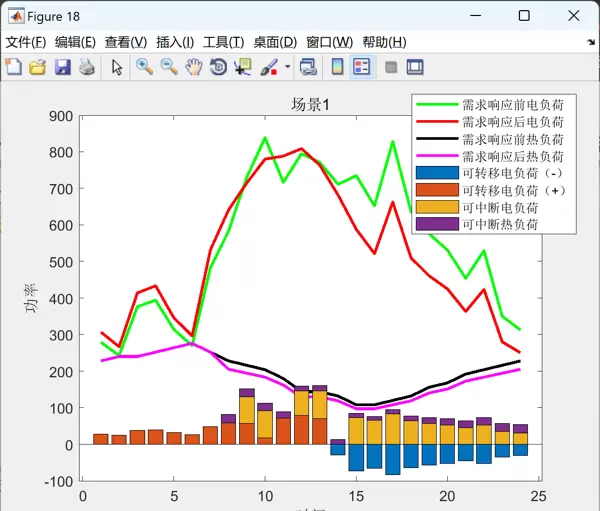Save the figure using the floppy disk icon
This screenshot has height=511, width=600.
tap(62, 67)
